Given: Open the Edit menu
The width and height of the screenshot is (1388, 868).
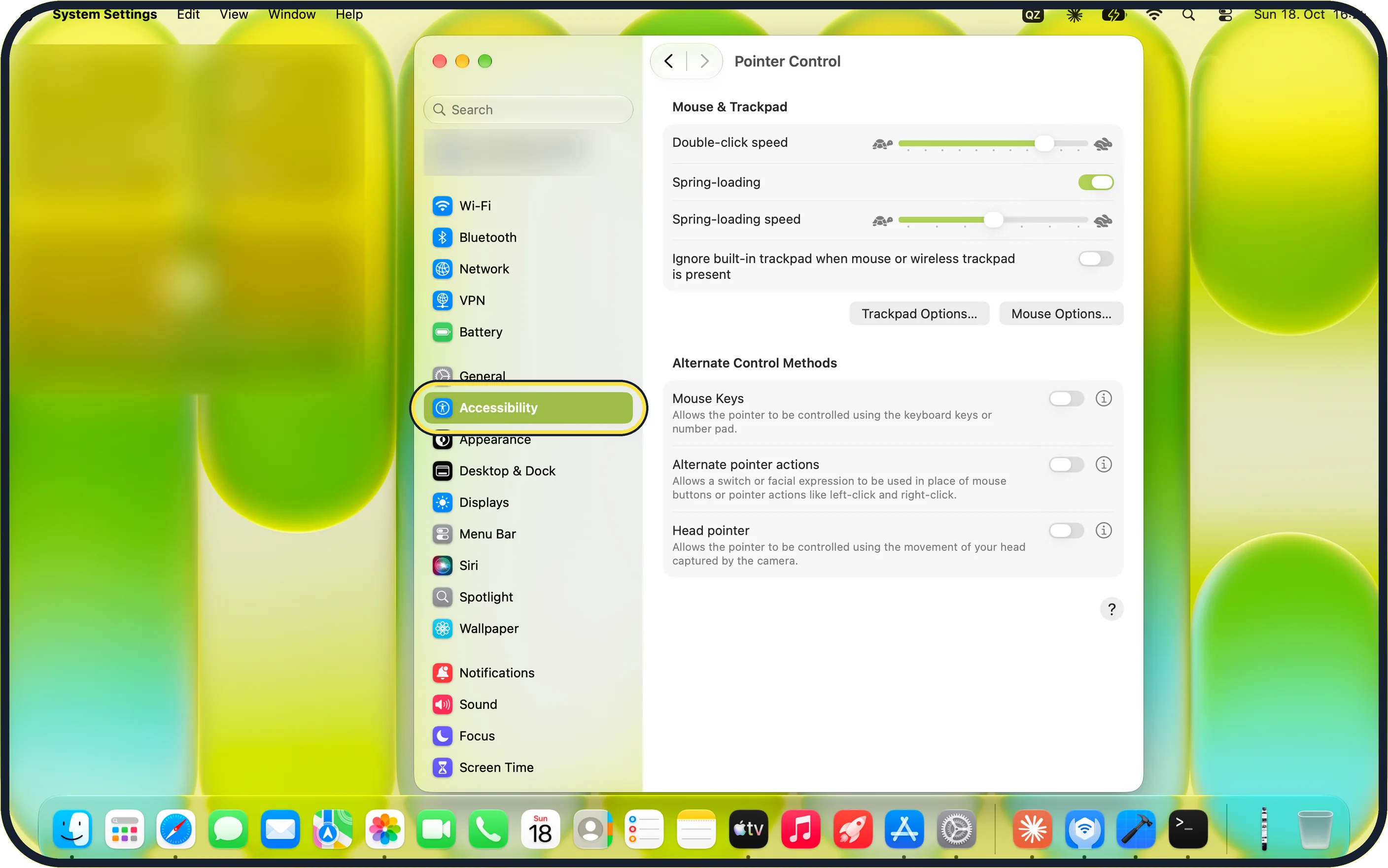Looking at the screenshot, I should 188,14.
